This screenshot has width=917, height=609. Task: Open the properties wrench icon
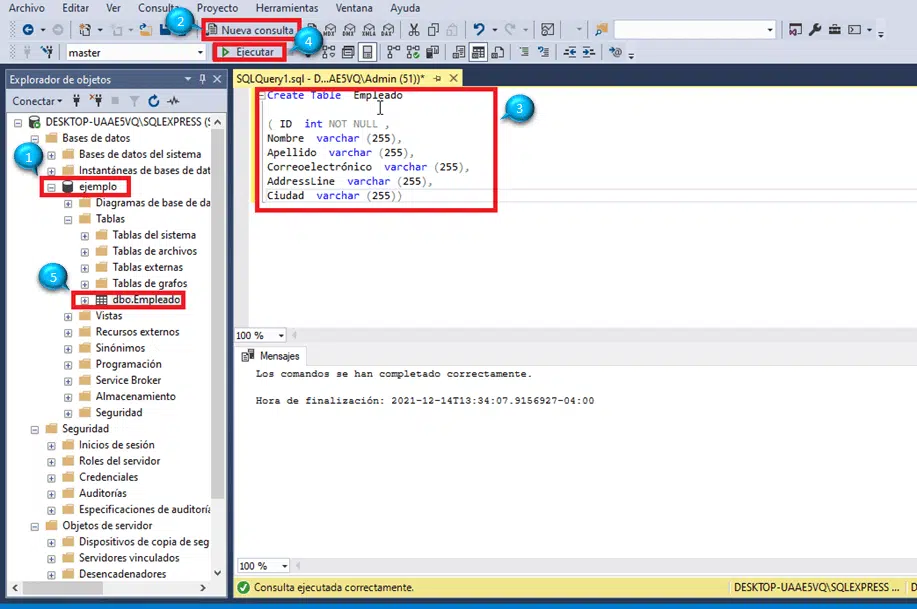tap(814, 30)
